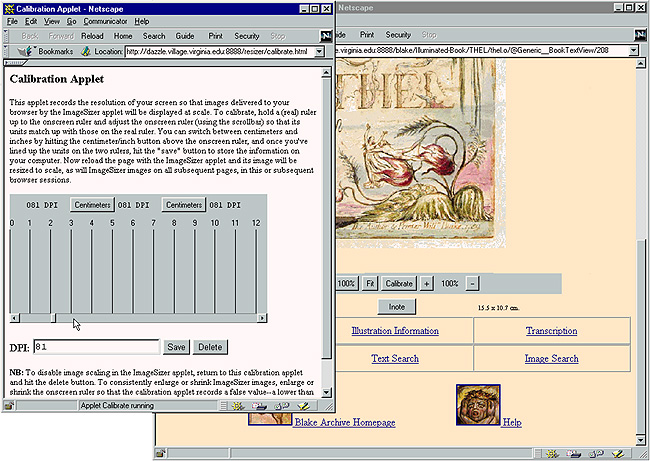The height and width of the screenshot is (461, 650).
Task: Click Print in the back Netscape window toolbar
Action: pos(367,35)
